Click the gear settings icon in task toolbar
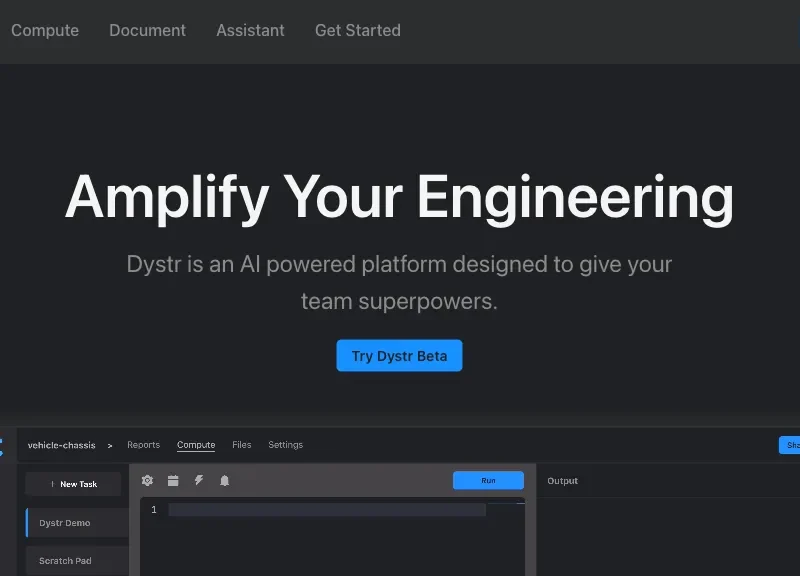This screenshot has width=800, height=576. (147, 481)
